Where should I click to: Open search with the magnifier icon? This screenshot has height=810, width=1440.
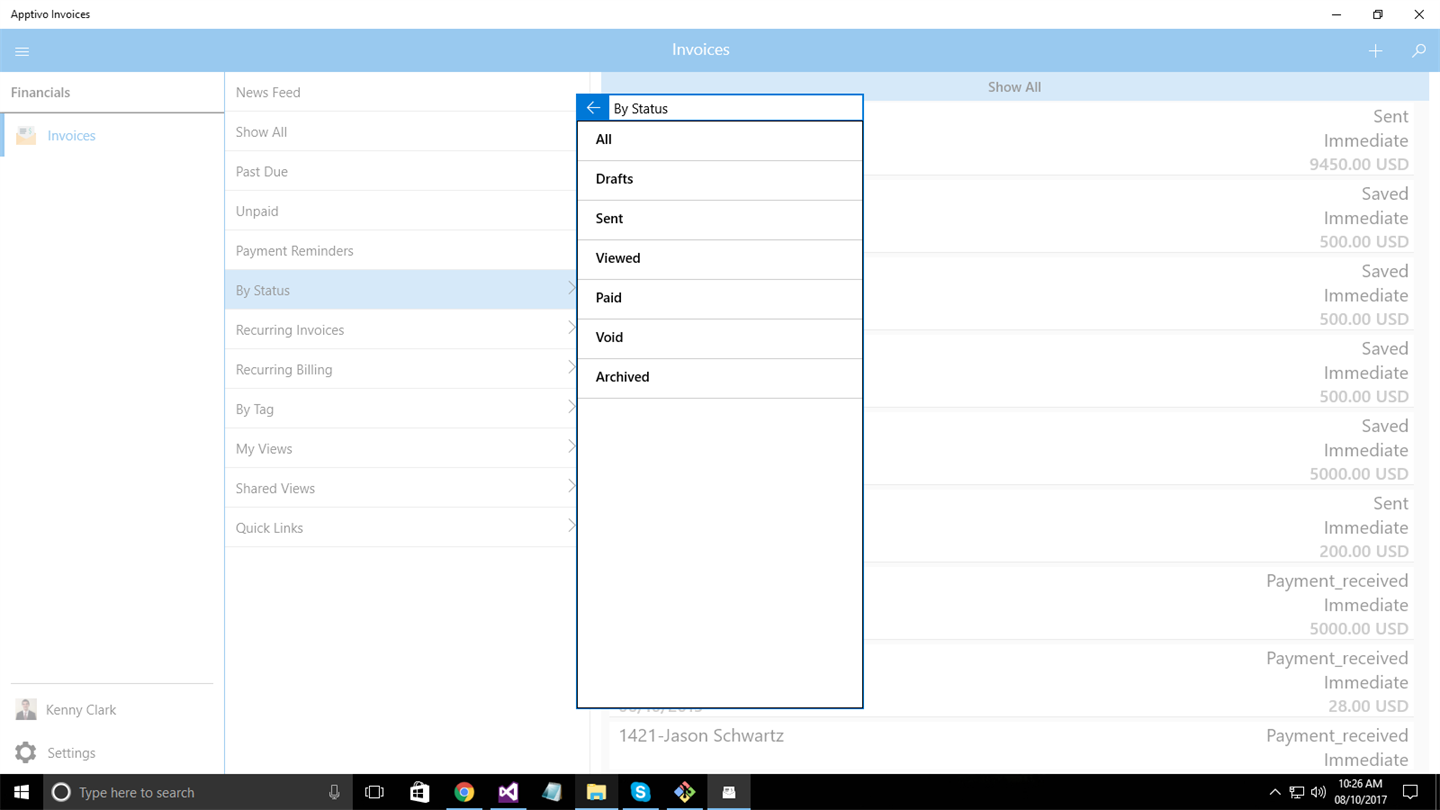1418,51
